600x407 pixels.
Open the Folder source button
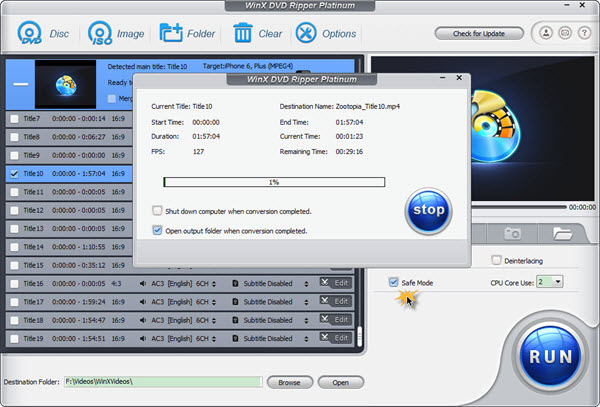coord(171,33)
